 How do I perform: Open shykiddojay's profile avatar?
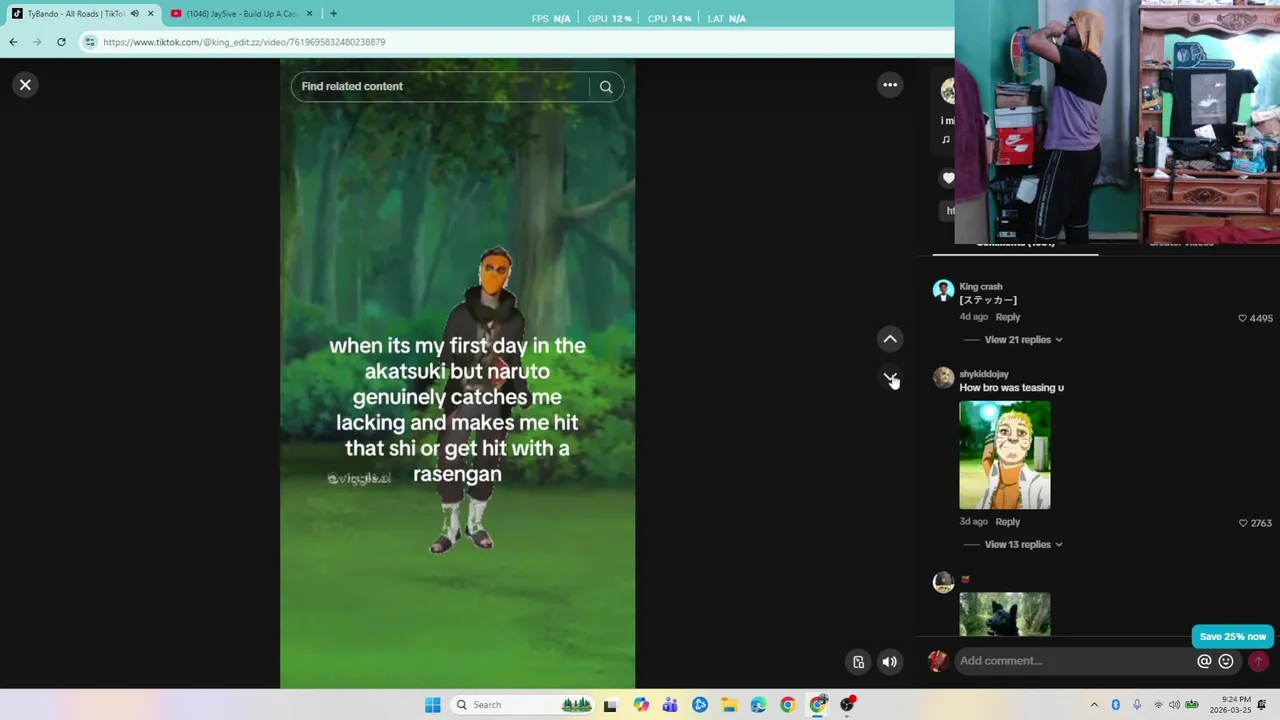pyautogui.click(x=943, y=378)
